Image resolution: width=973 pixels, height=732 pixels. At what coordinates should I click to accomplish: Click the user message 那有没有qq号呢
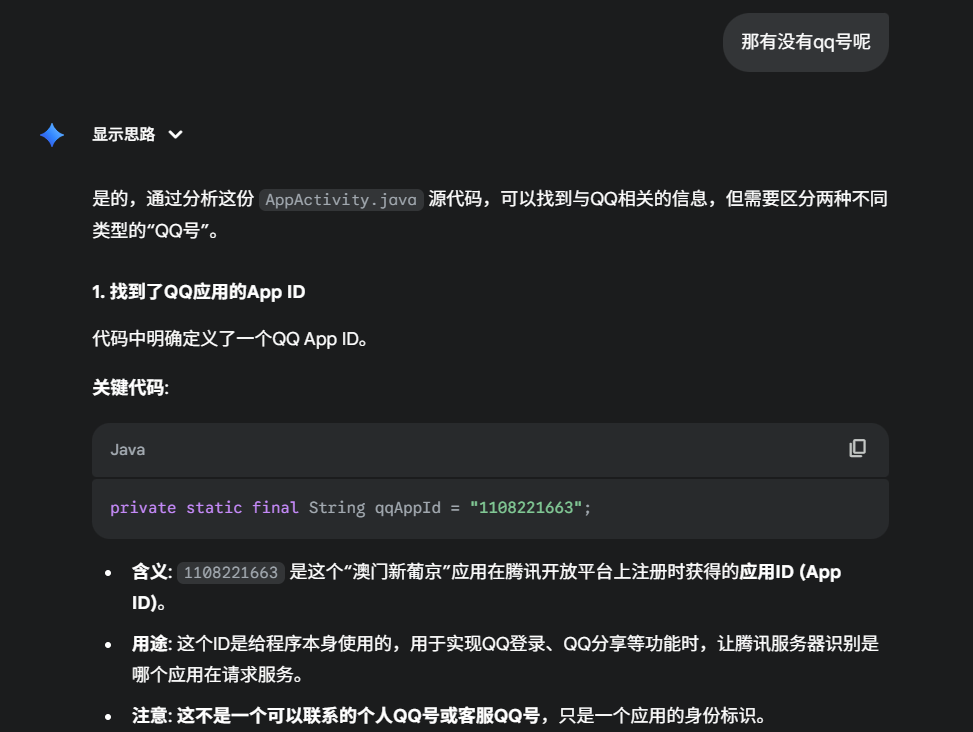coord(805,42)
